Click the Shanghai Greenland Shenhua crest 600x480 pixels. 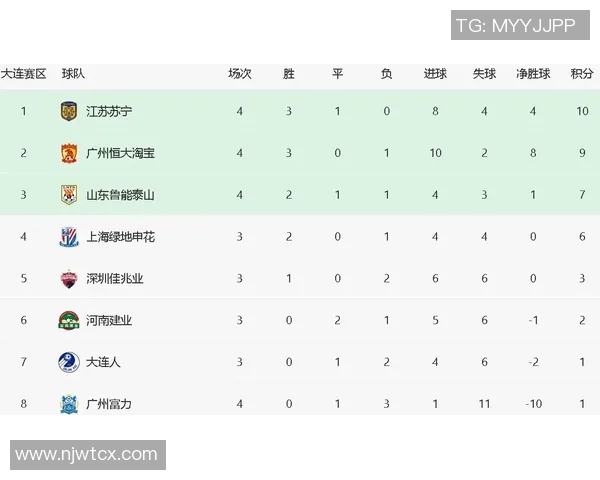[68, 237]
